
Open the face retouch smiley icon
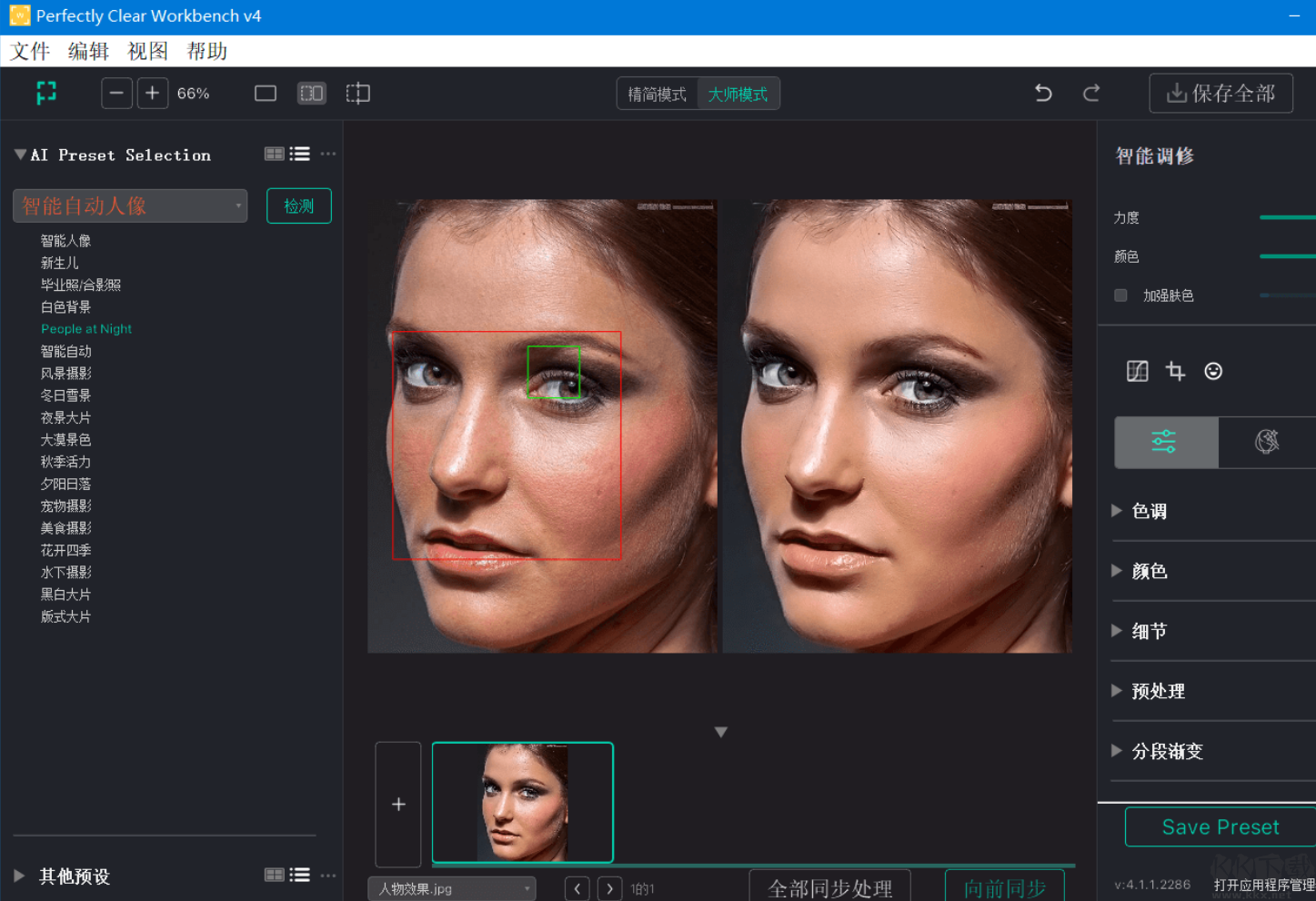[x=1213, y=371]
